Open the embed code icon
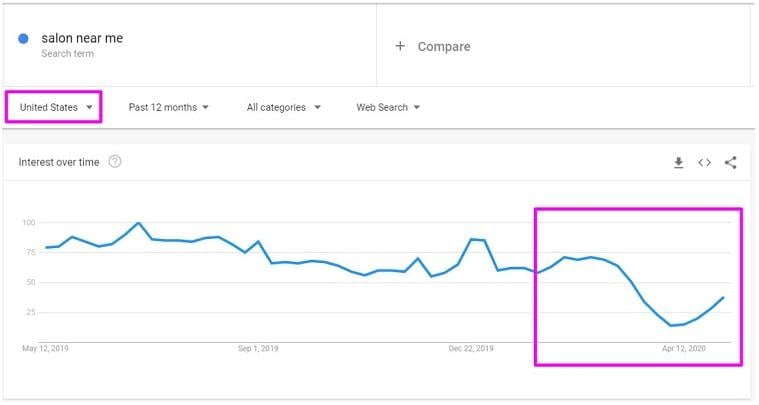Image resolution: width=759 pixels, height=405 pixels. 704,163
